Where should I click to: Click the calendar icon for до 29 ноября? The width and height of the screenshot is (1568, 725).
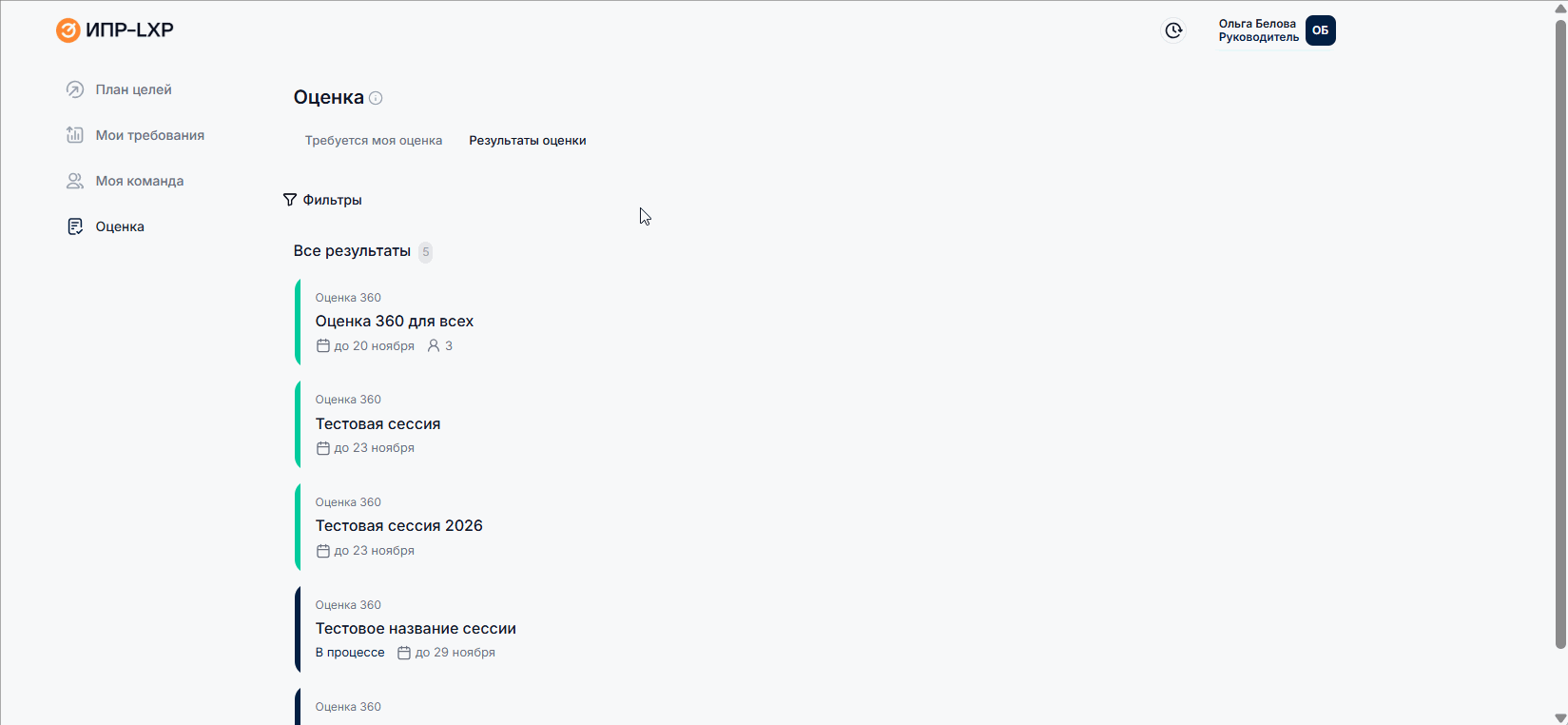404,653
